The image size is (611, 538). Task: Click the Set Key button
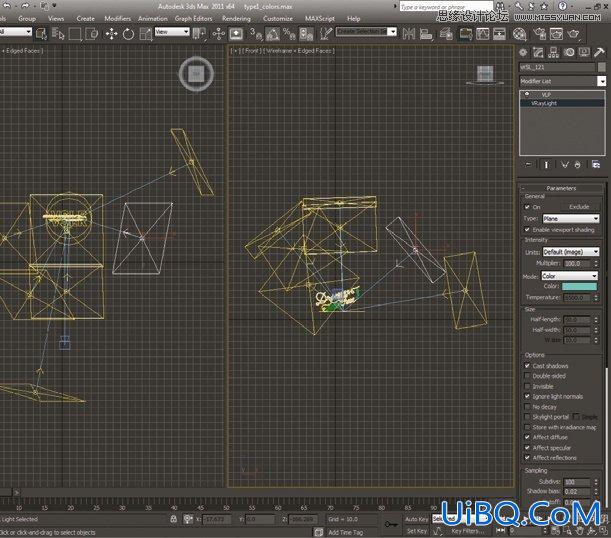coord(417,531)
